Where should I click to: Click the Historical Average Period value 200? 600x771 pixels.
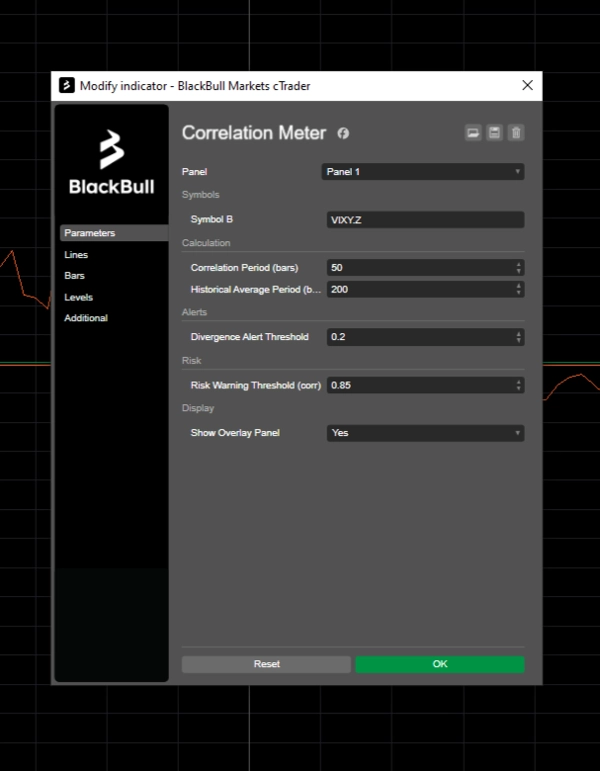339,290
